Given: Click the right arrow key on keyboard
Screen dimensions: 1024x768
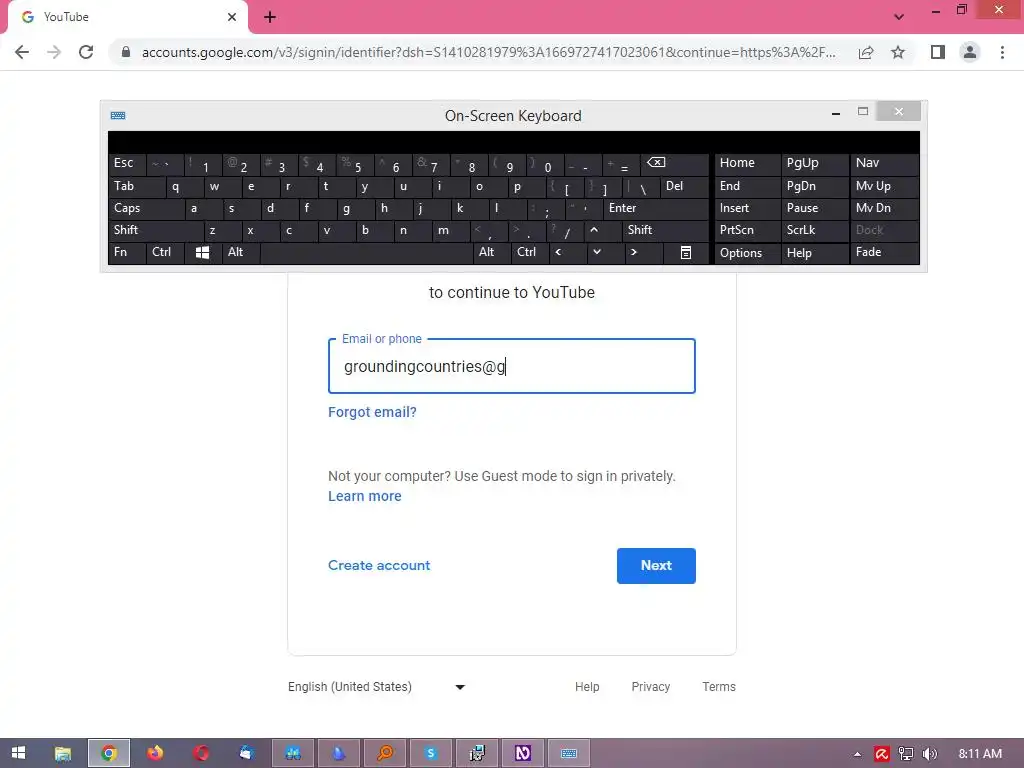Looking at the screenshot, I should point(643,253).
